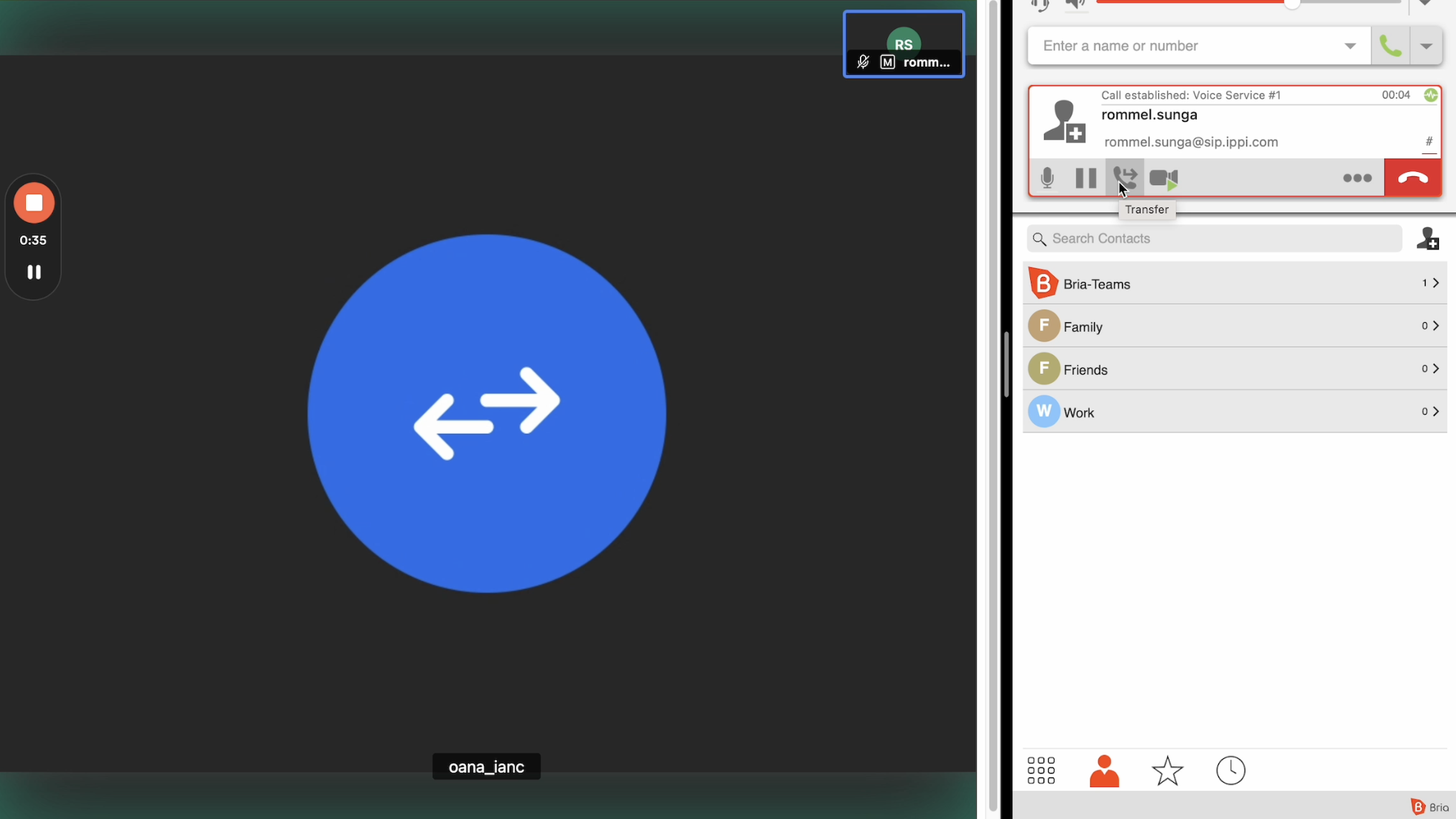Stop the screen recording
The image size is (1456, 819).
pos(34,203)
